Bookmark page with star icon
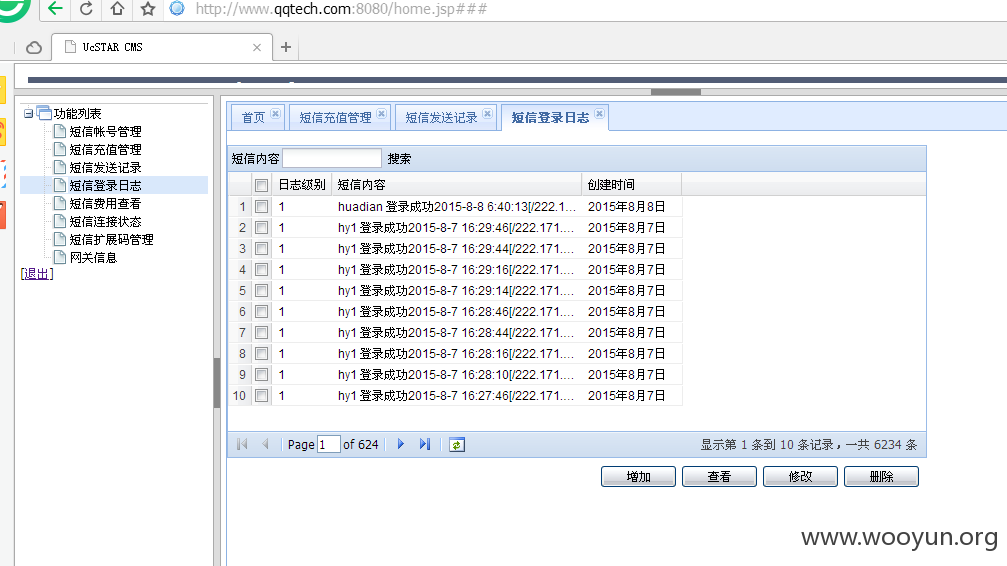This screenshot has height=566, width=1007. pos(148,8)
